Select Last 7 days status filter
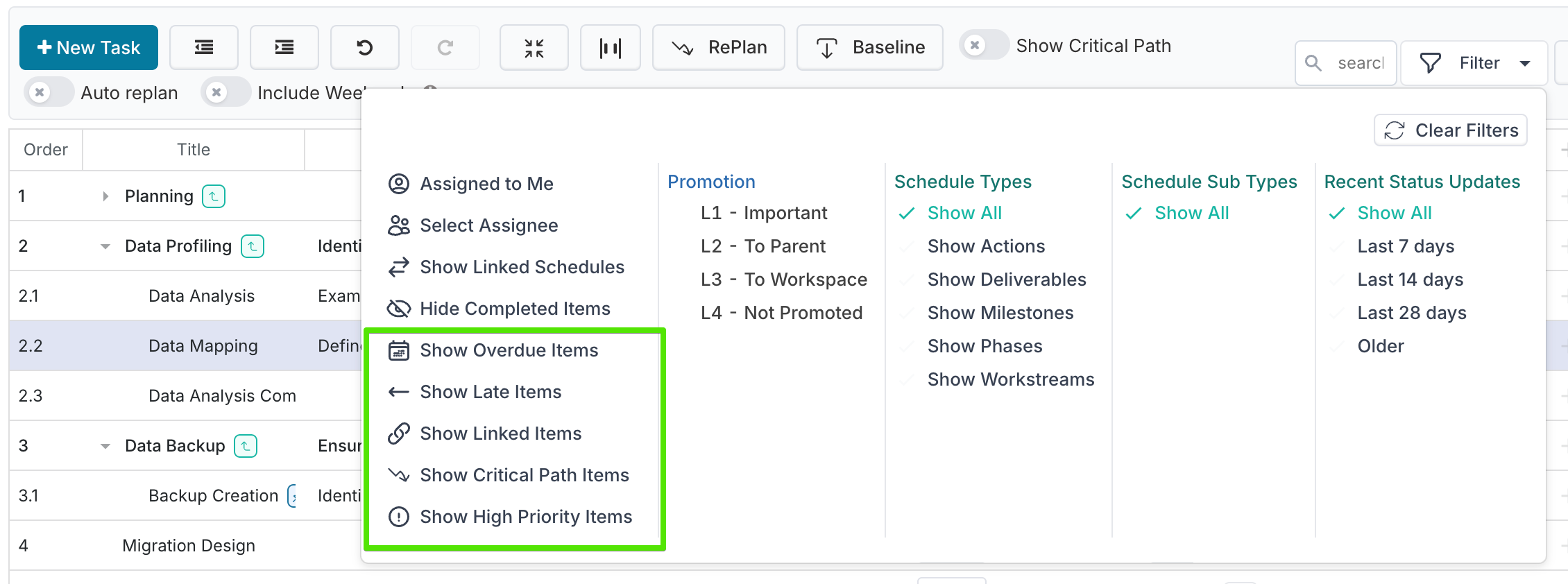This screenshot has width=1568, height=584. pyautogui.click(x=1406, y=246)
